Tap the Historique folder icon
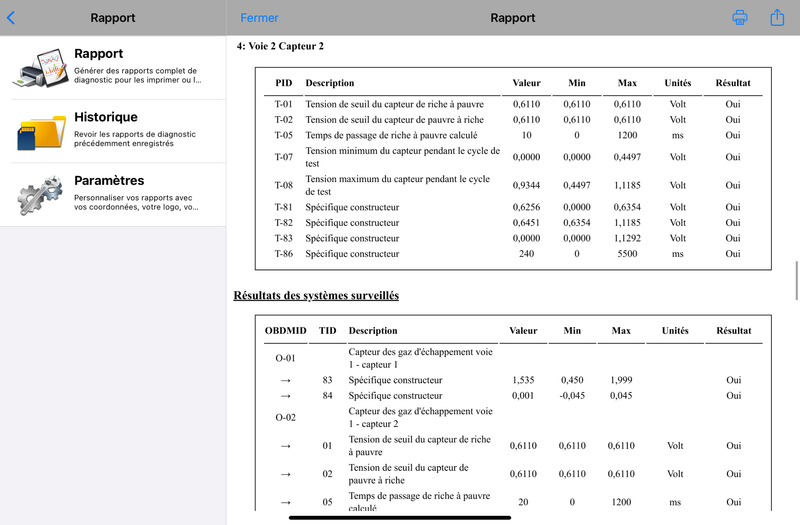800x525 pixels. click(x=40, y=131)
